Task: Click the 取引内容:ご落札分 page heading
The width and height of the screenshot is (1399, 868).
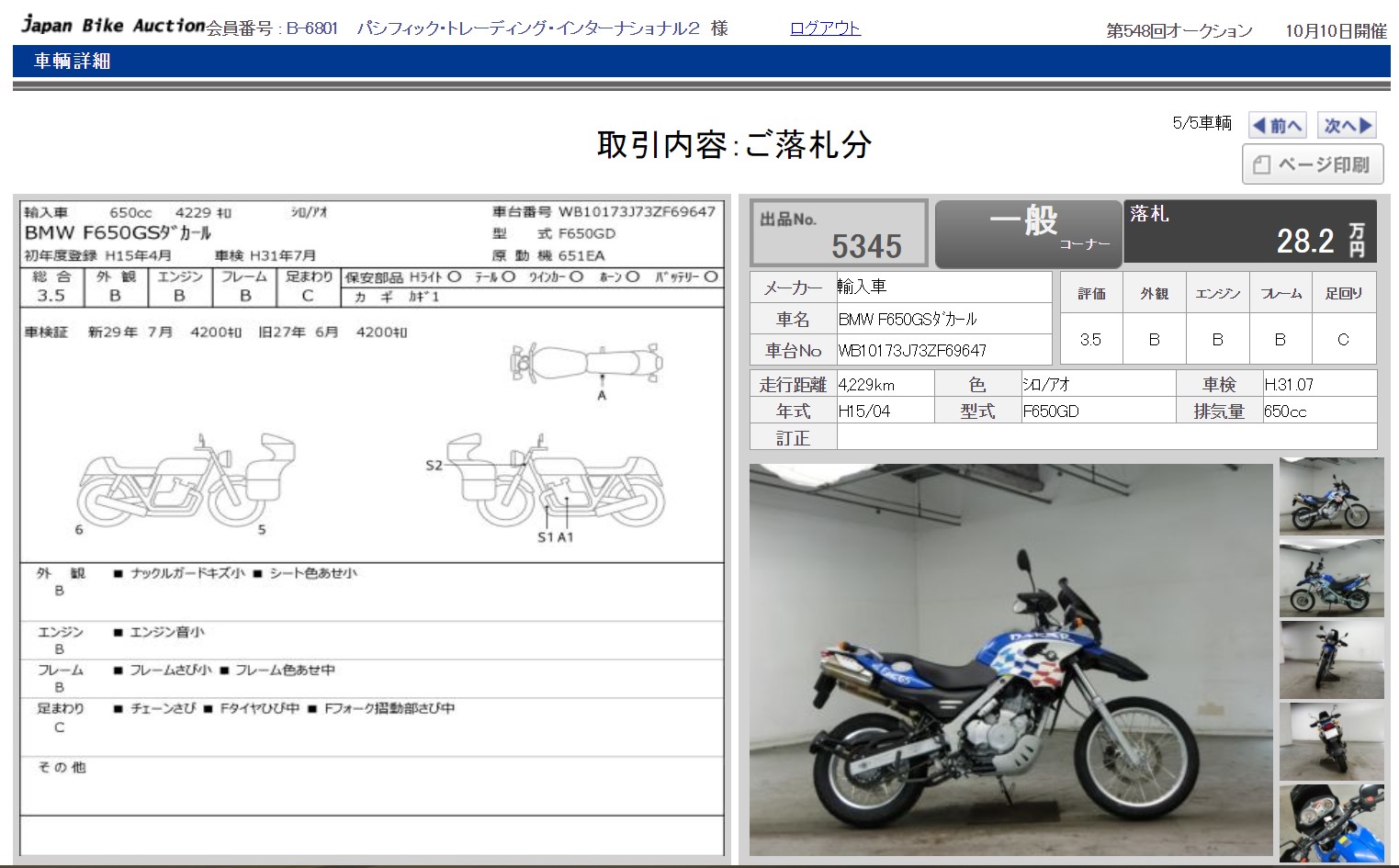Action: pos(734,144)
